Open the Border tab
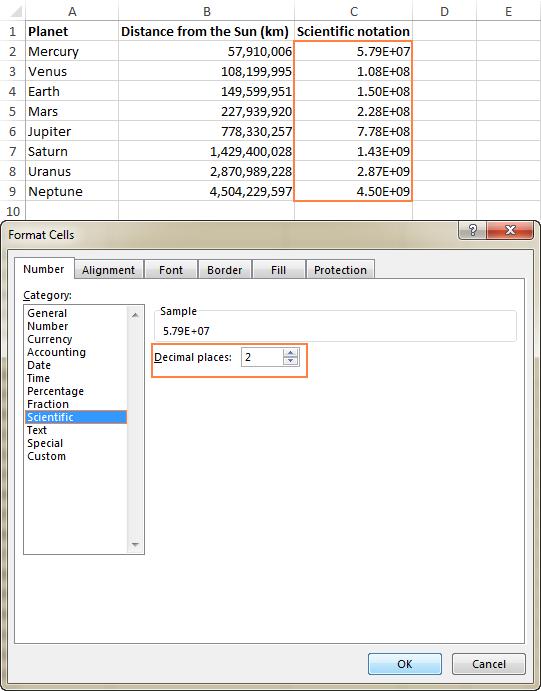Image resolution: width=541 pixels, height=691 pixels. click(225, 270)
